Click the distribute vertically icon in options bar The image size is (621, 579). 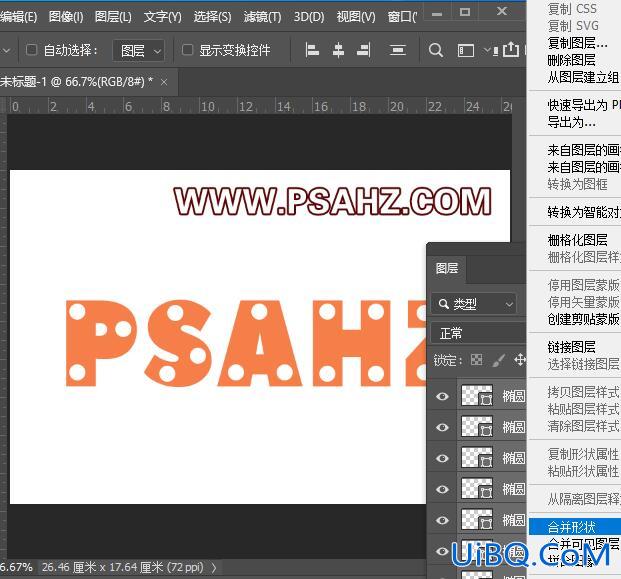(398, 50)
